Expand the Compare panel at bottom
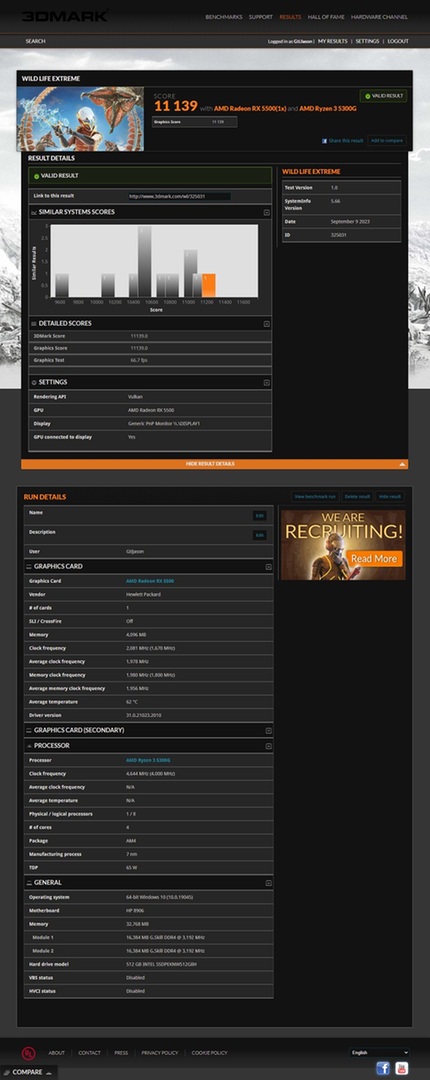This screenshot has width=430, height=1080. tap(28, 1072)
